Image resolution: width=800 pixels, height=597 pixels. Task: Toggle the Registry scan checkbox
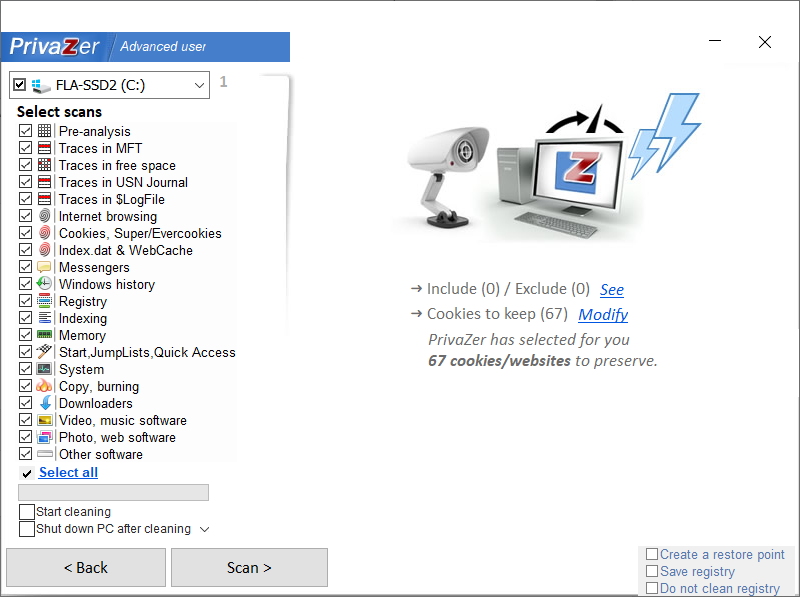pos(26,301)
